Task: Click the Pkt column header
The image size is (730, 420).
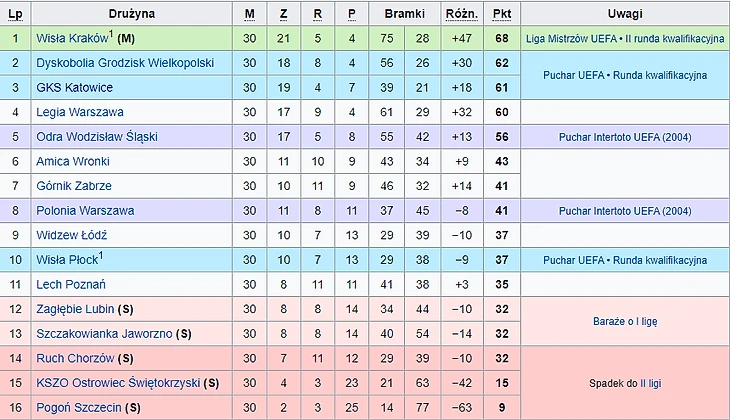Action: (500, 14)
